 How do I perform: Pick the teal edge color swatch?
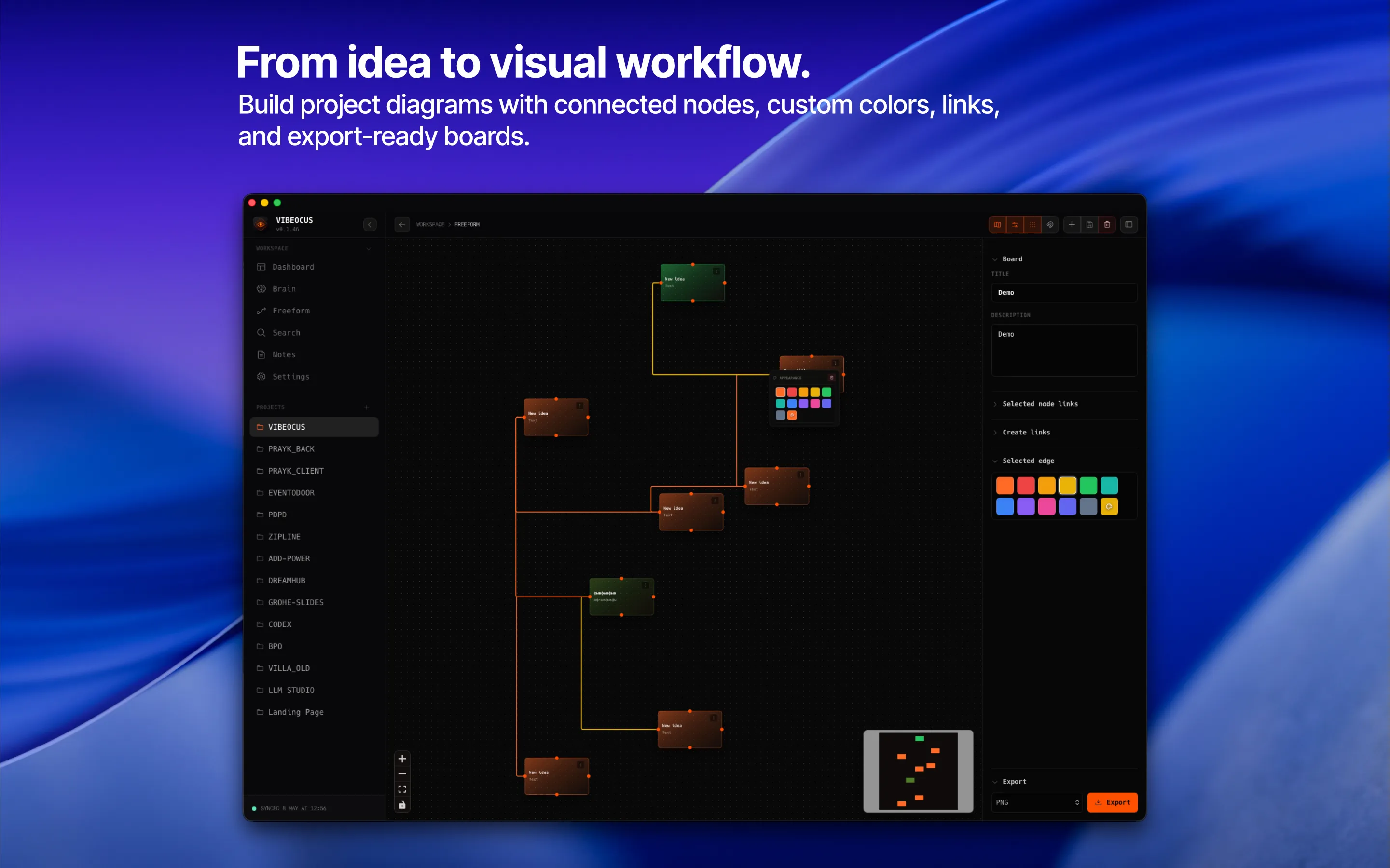pyautogui.click(x=1109, y=486)
